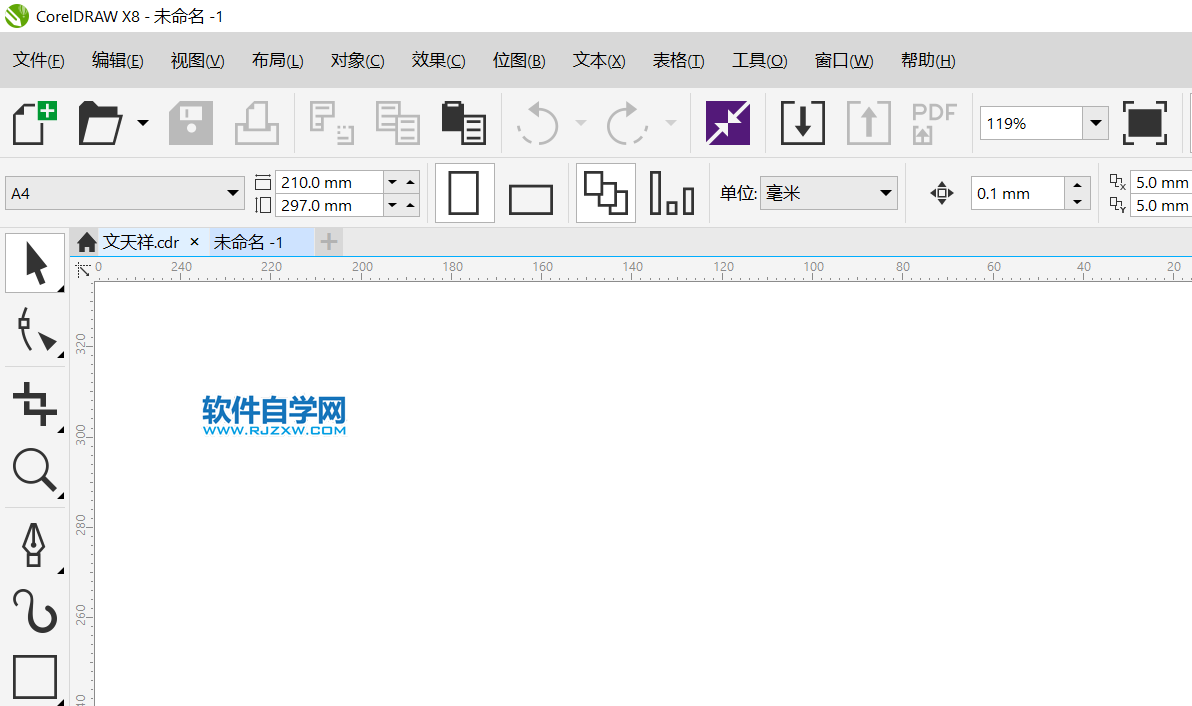This screenshot has width=1192, height=706.
Task: Click inside the 0.1 mm nudge distance field
Action: tap(1015, 193)
